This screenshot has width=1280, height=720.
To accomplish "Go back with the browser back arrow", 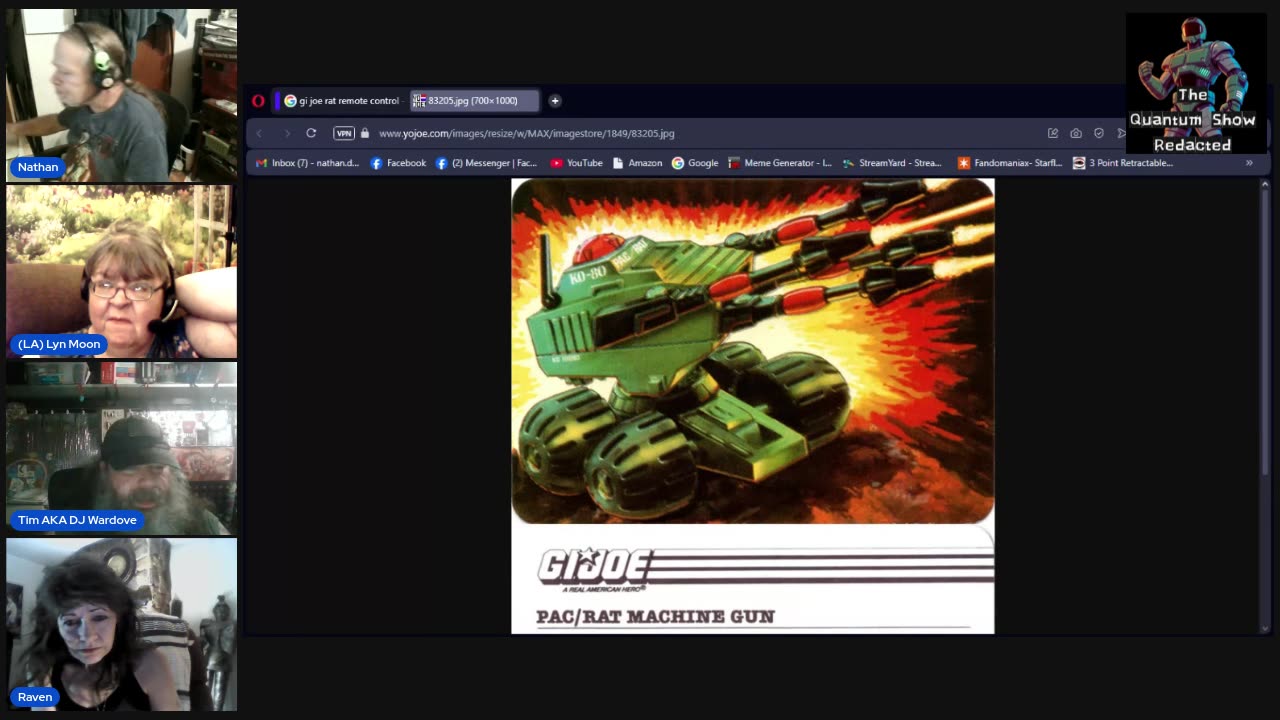I will 259,133.
